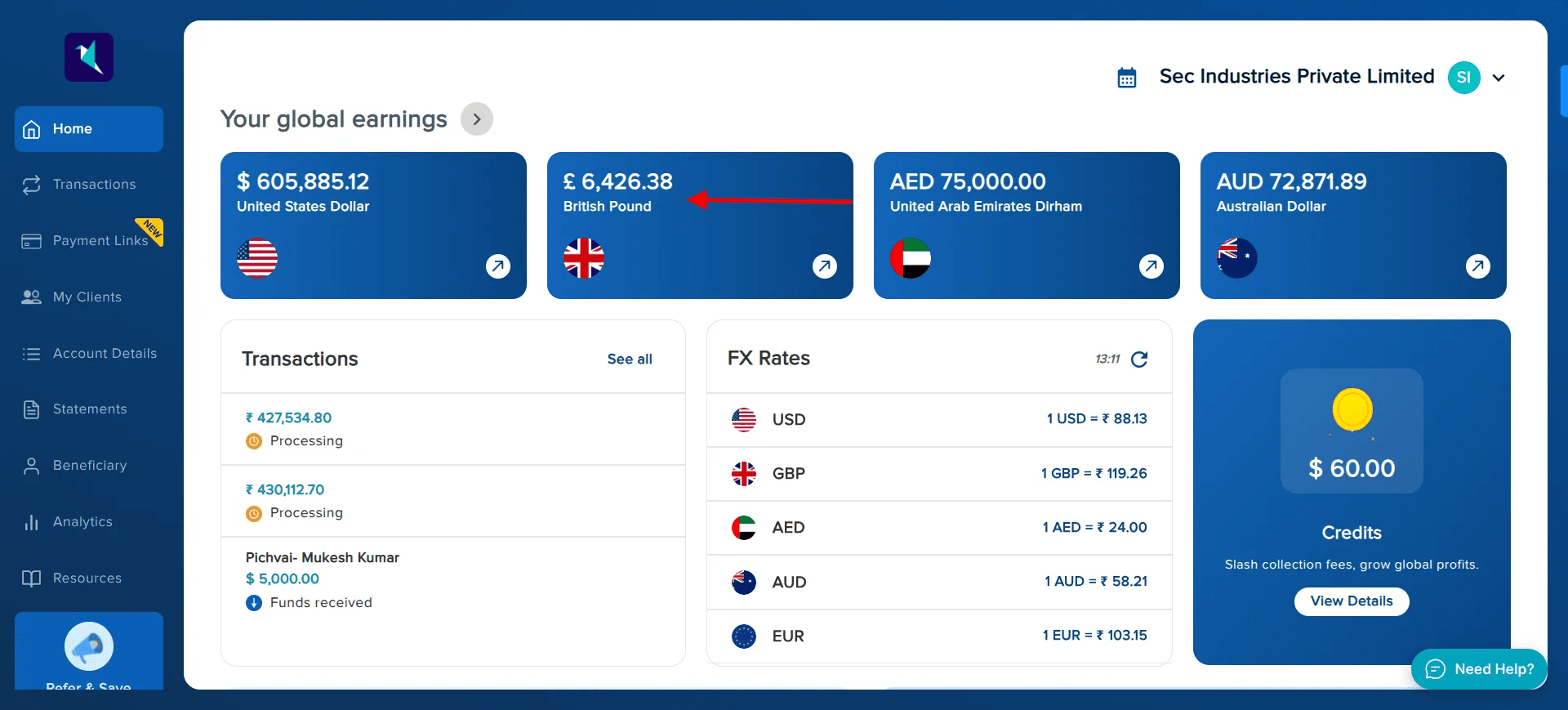Open the Australian Dollar card arrow
The height and width of the screenshot is (710, 1568).
1478,266
